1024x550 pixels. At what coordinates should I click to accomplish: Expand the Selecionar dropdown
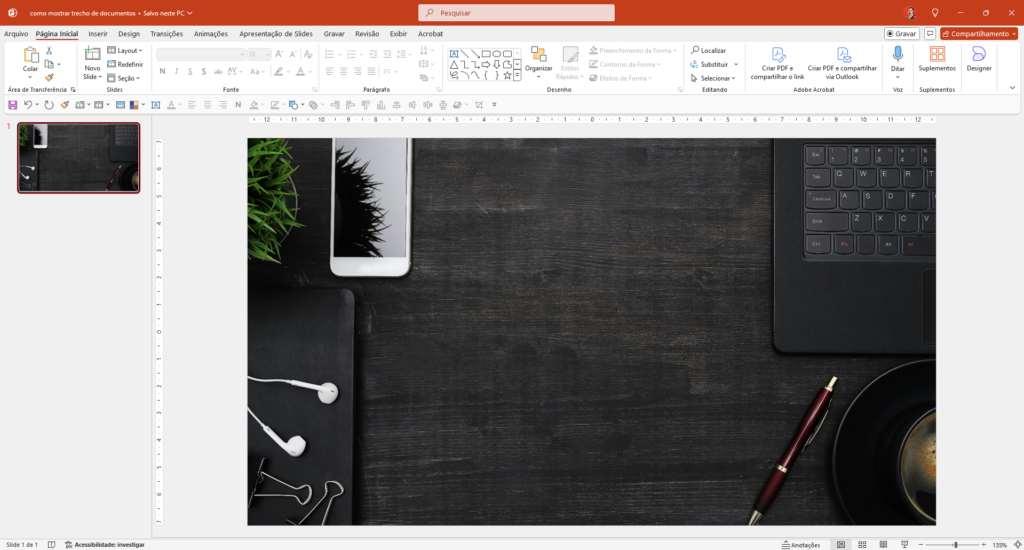coord(714,78)
